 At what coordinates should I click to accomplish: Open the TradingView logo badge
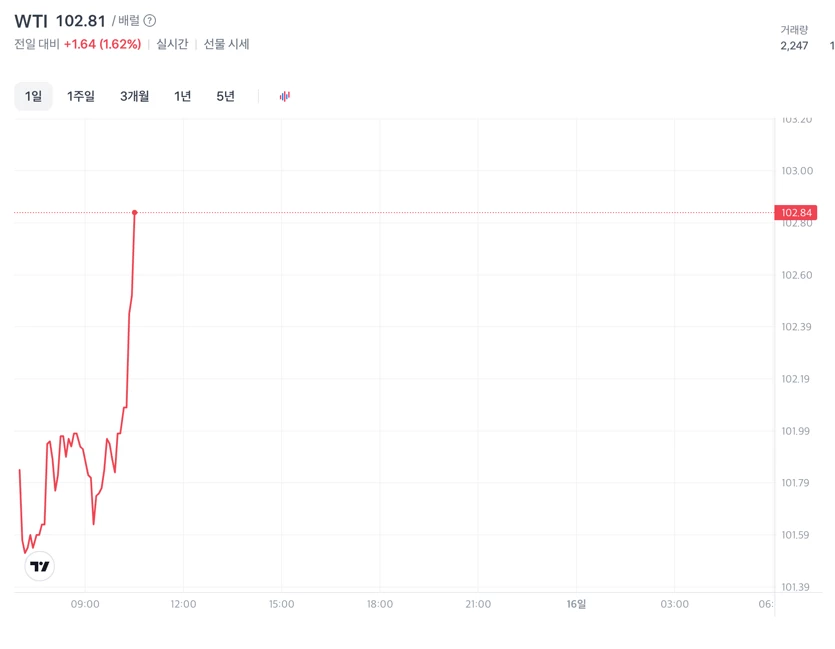tap(39, 566)
